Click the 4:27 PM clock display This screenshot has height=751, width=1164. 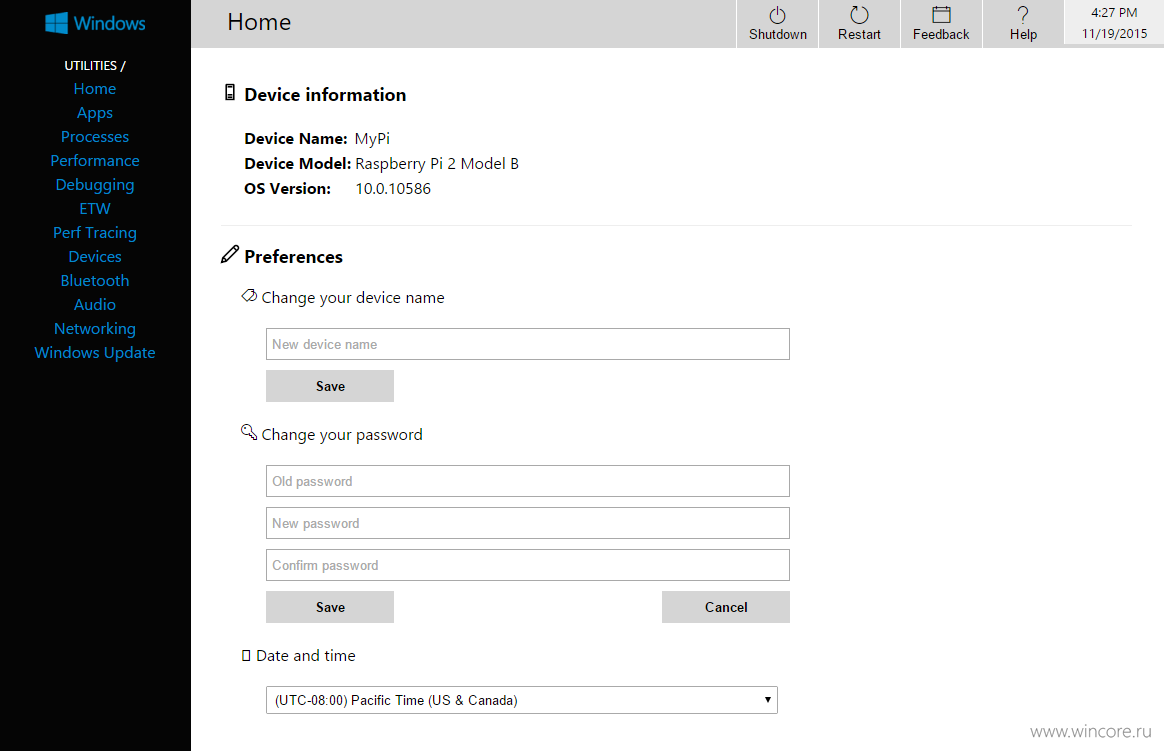click(x=1114, y=13)
